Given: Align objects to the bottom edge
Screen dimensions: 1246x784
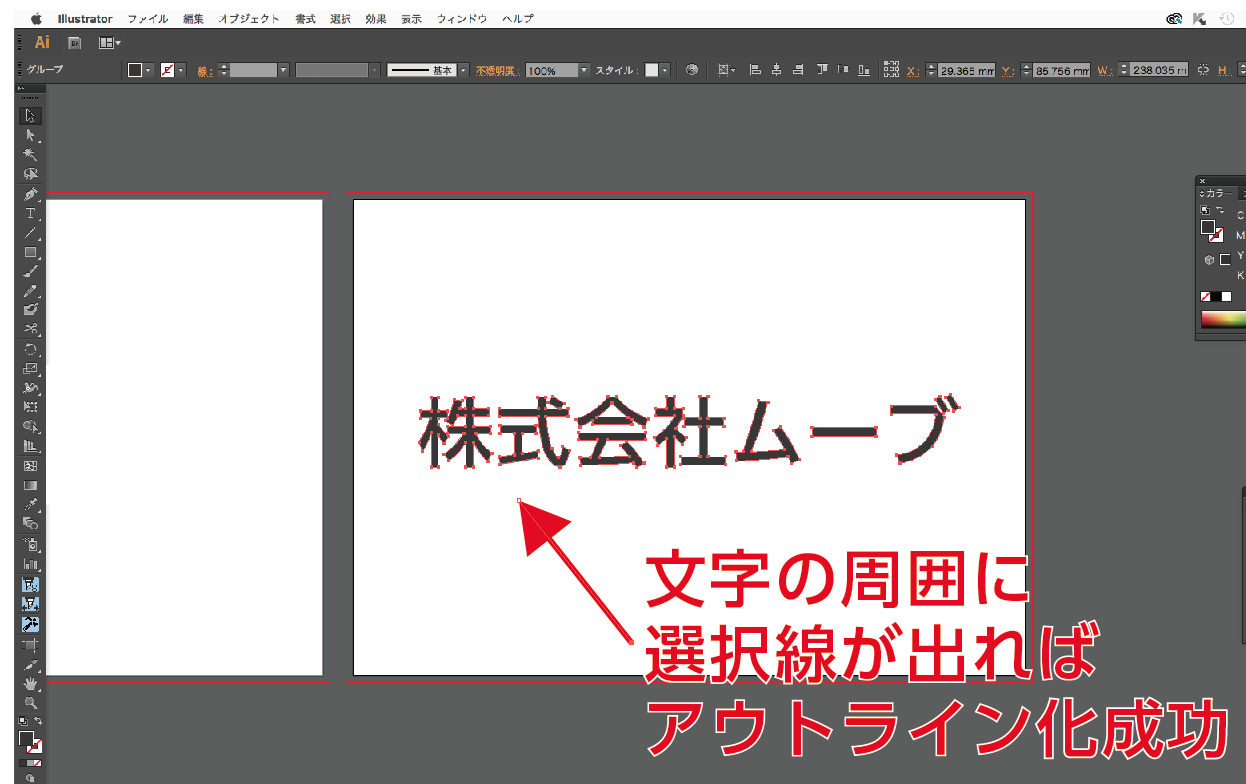Looking at the screenshot, I should [x=863, y=70].
